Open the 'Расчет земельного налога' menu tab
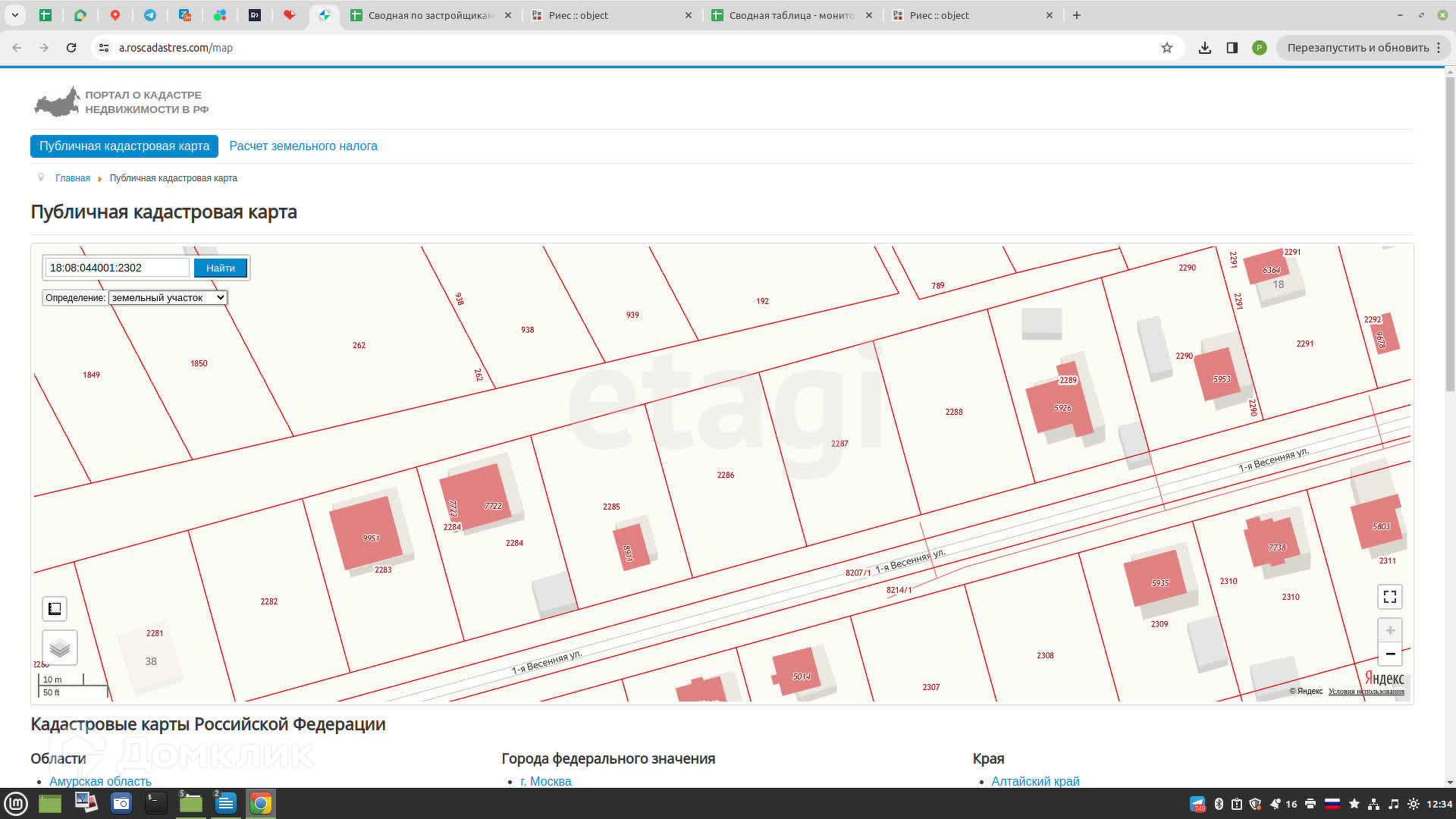Image resolution: width=1456 pixels, height=819 pixels. (x=303, y=146)
